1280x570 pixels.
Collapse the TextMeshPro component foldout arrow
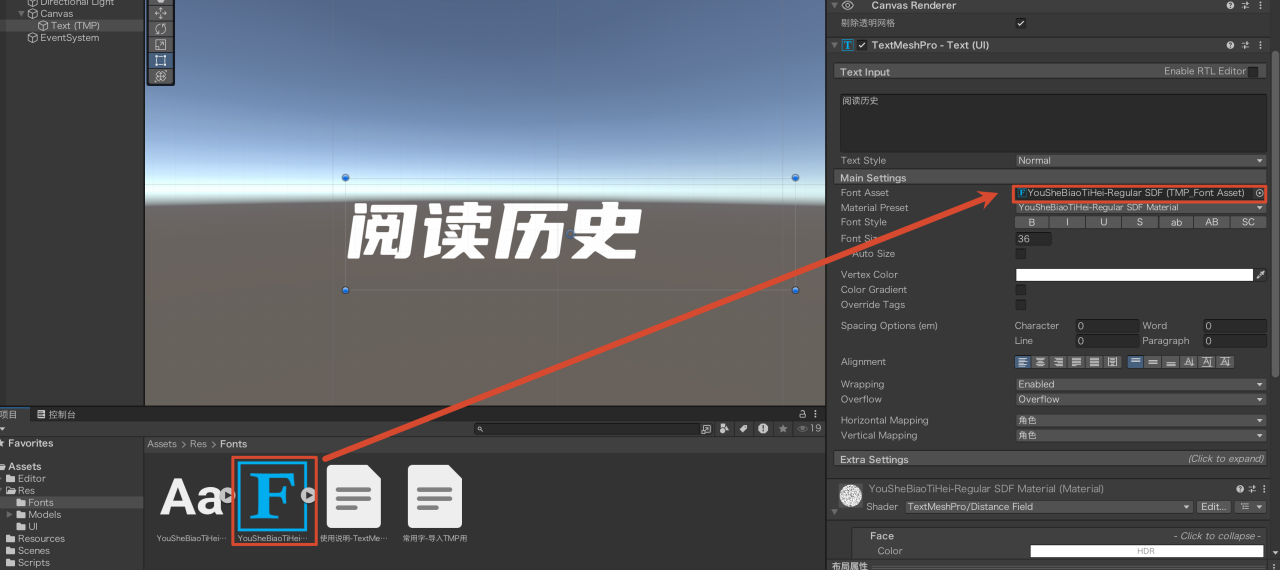tap(834, 45)
